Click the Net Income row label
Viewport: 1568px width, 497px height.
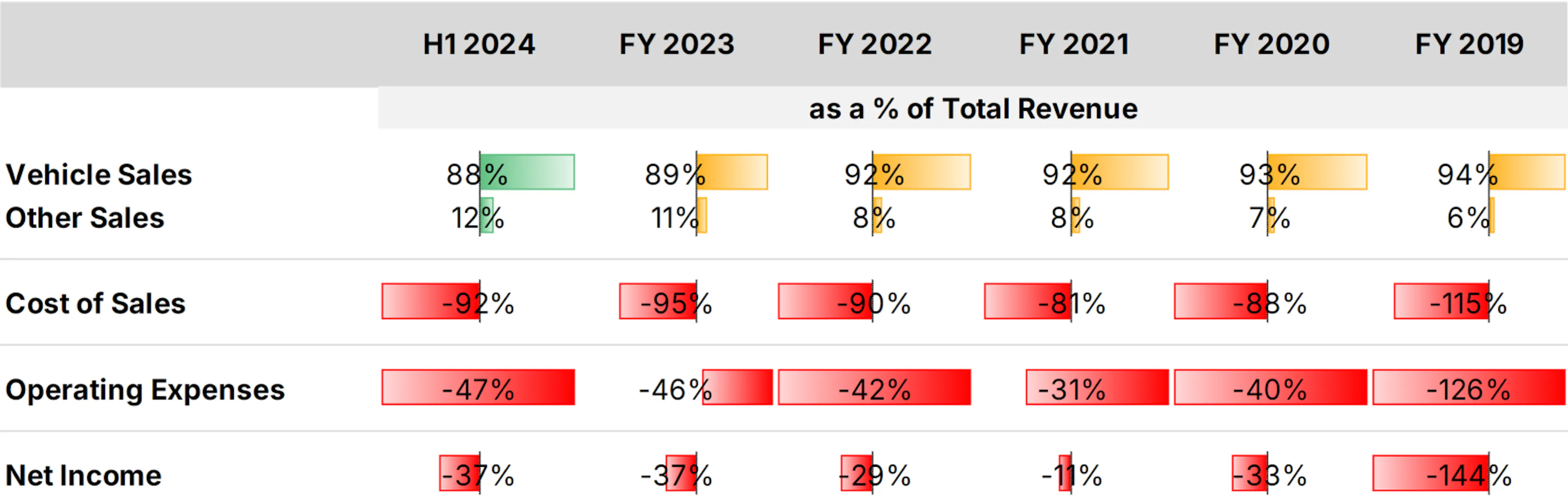(83, 476)
